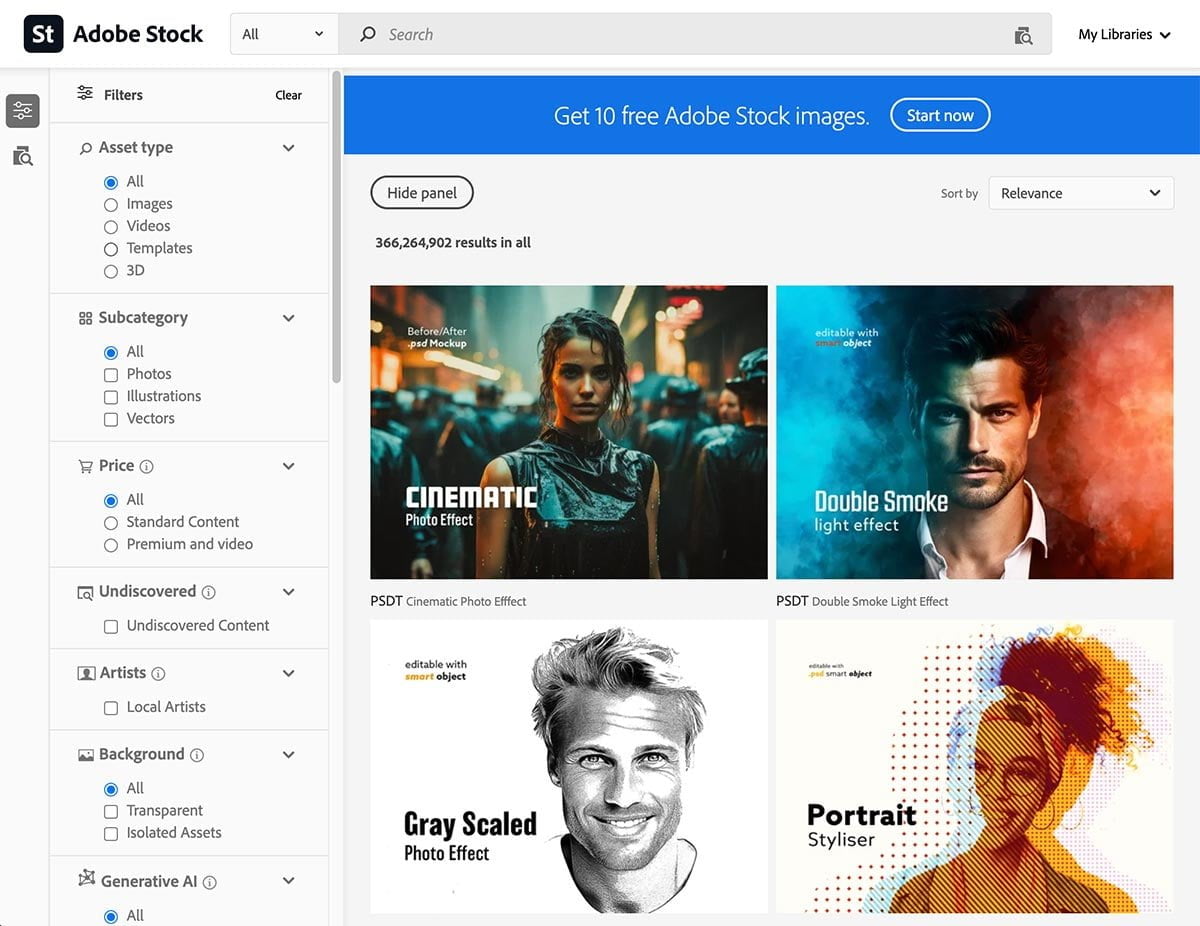Viewport: 1200px width, 926px height.
Task: Select Videos asset type
Action: 111,226
